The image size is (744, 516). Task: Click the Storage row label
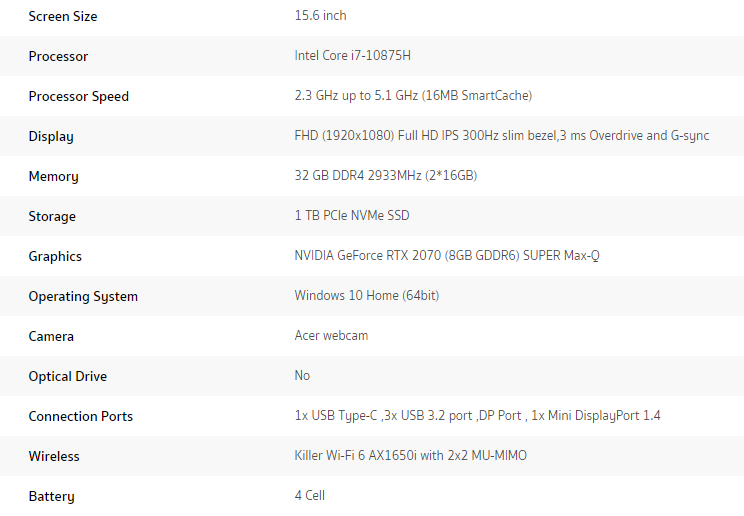point(52,216)
